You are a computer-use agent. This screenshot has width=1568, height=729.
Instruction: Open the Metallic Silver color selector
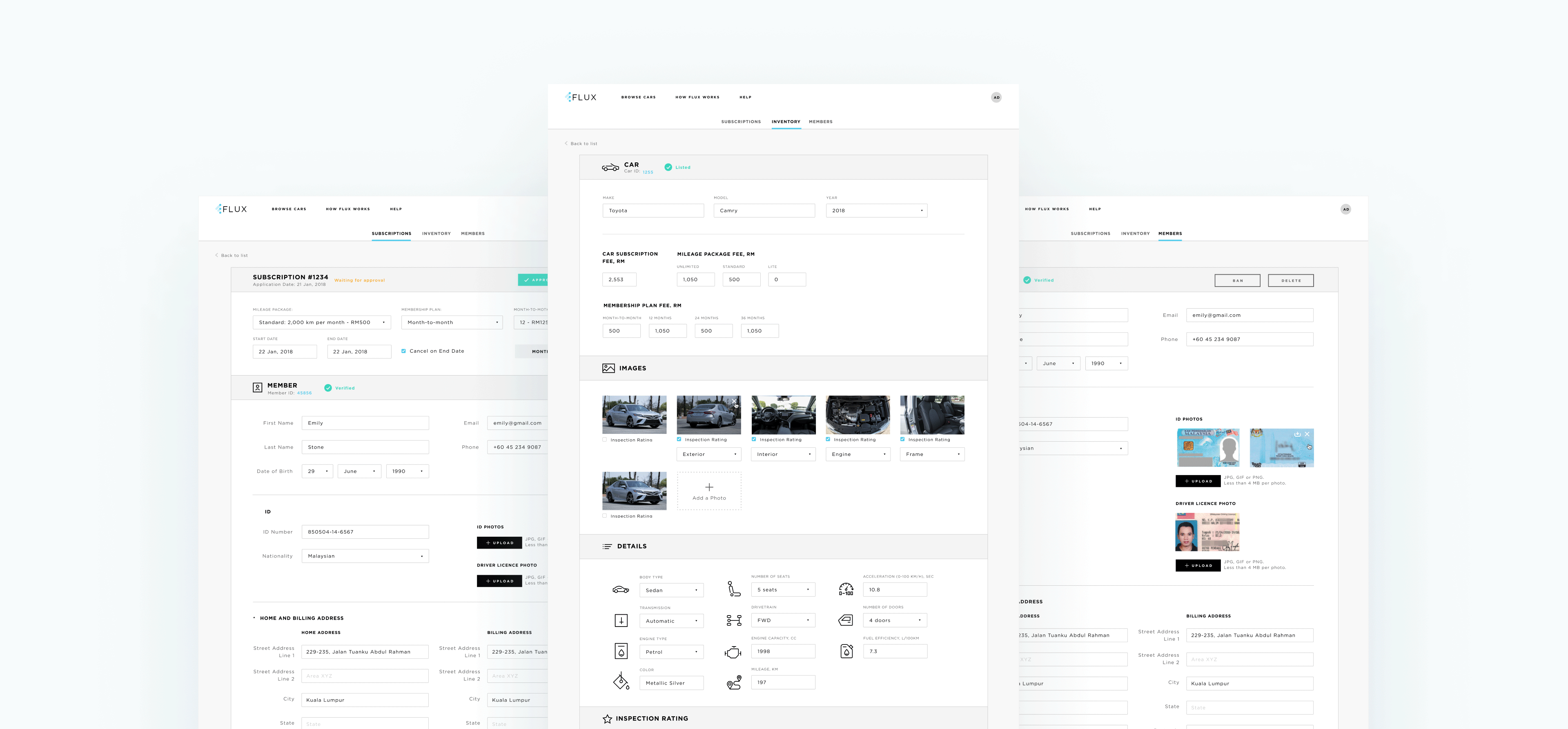point(671,683)
